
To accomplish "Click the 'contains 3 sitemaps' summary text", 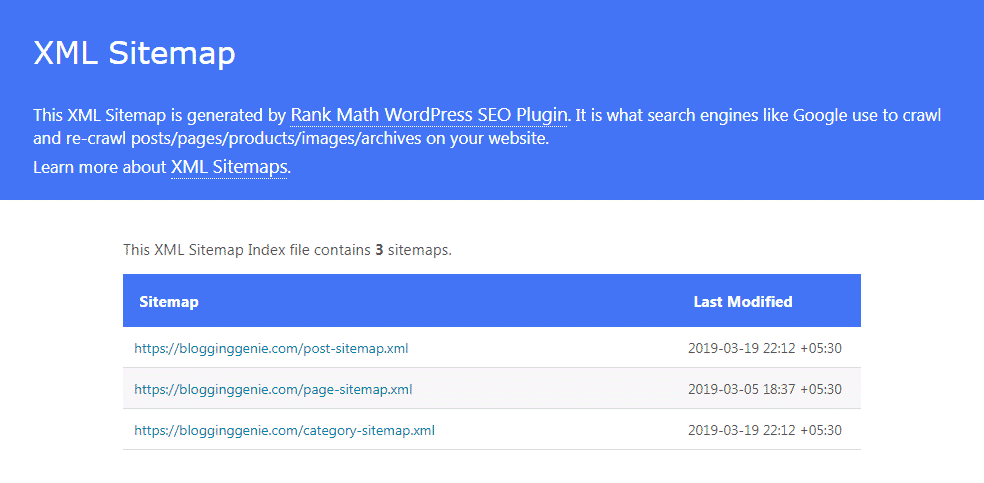I will point(287,250).
